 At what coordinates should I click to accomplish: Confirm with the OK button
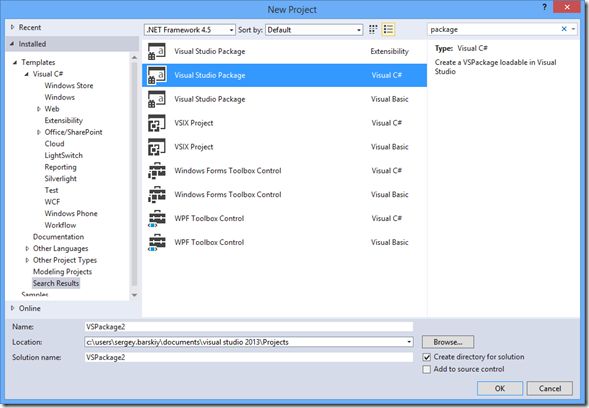click(500, 388)
